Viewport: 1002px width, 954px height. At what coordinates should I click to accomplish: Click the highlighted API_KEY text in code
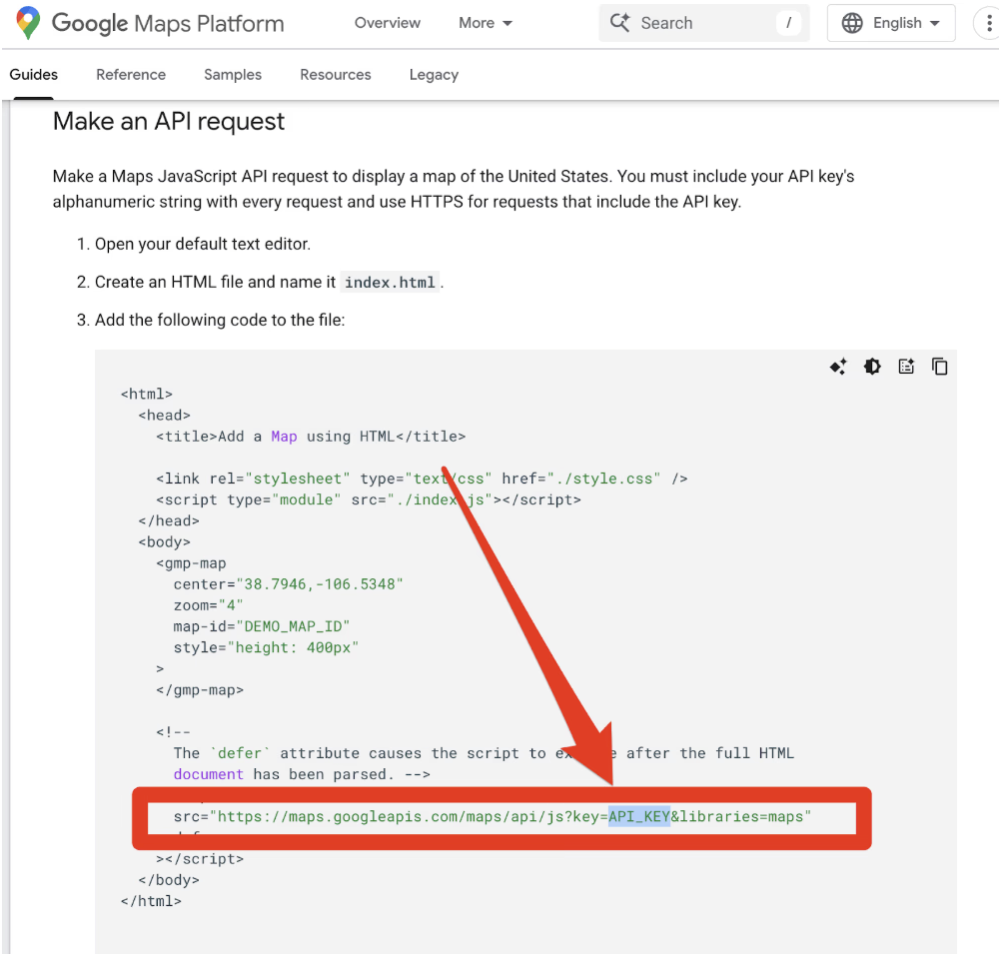pos(639,817)
